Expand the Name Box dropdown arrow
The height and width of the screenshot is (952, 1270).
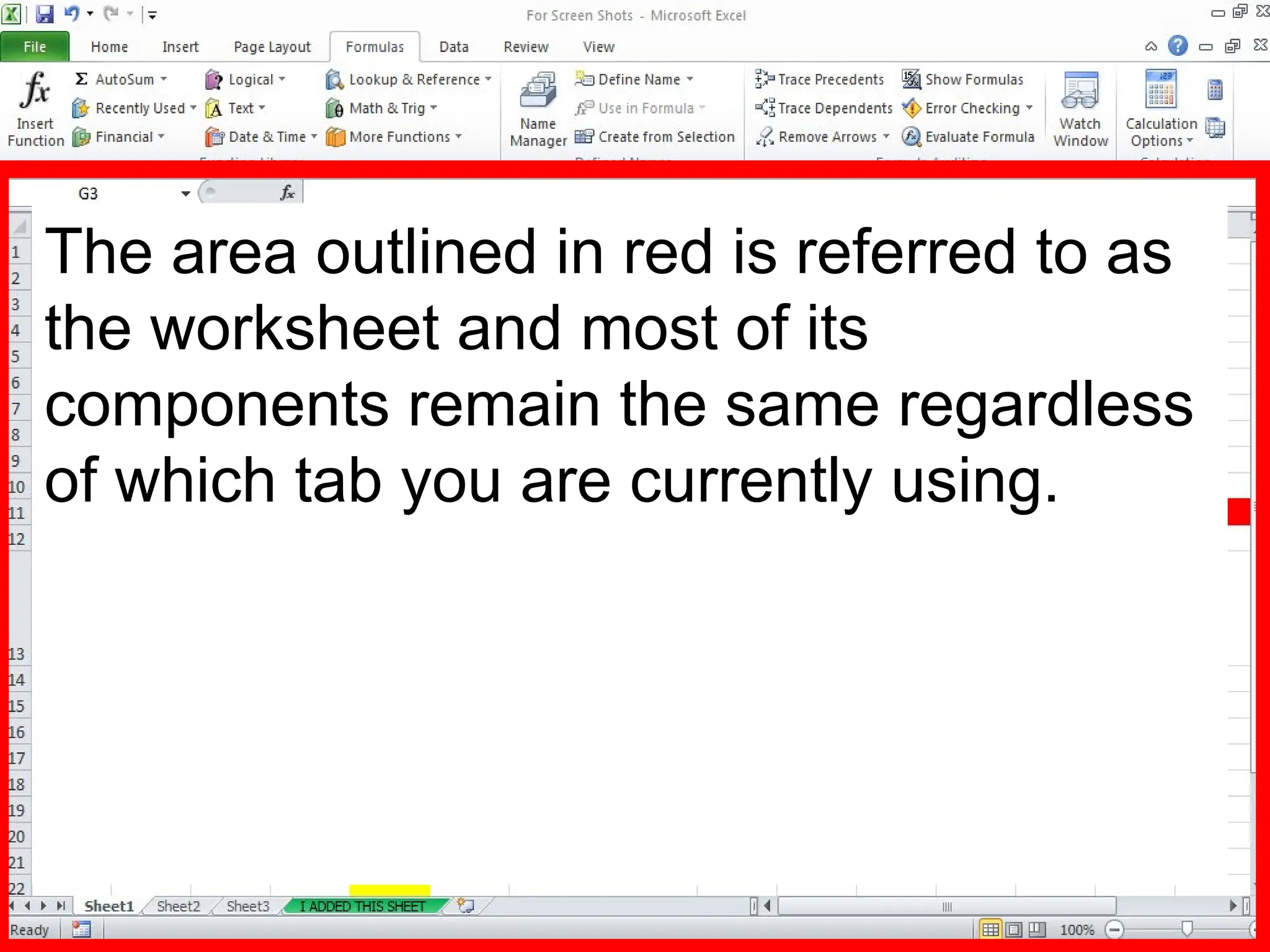pyautogui.click(x=185, y=194)
